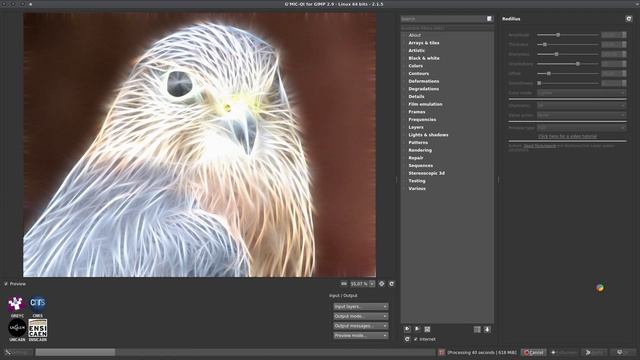Select the Lights & shadows category

click(428, 135)
